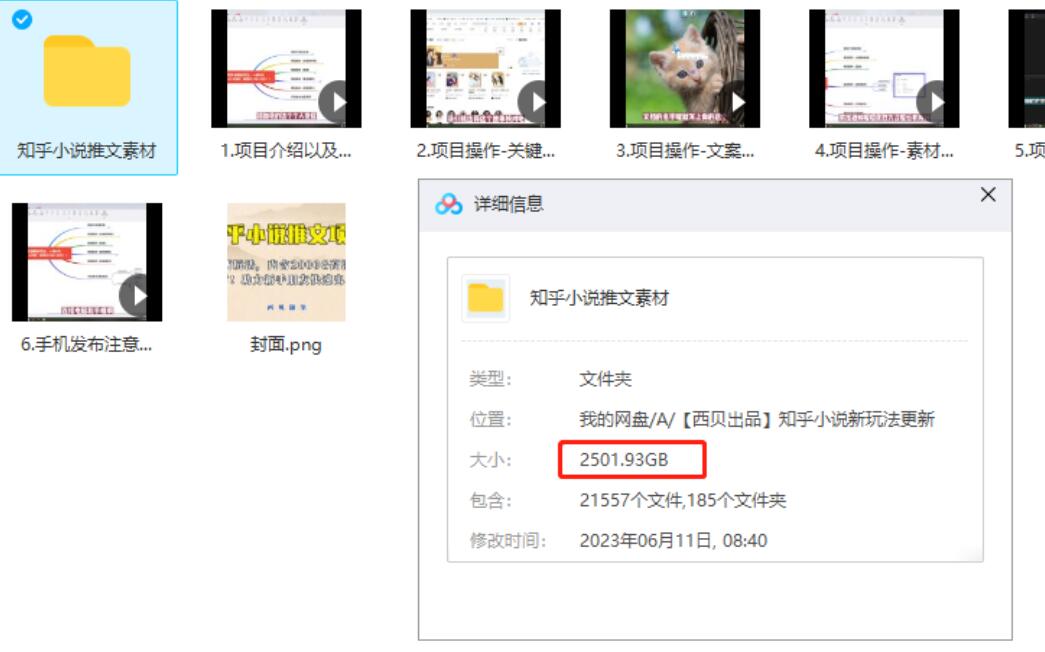Screen dimensions: 1045x652
Task: Open the yellow 知乎小说推文素材 folder icon in the file grid
Action: [x=87, y=72]
